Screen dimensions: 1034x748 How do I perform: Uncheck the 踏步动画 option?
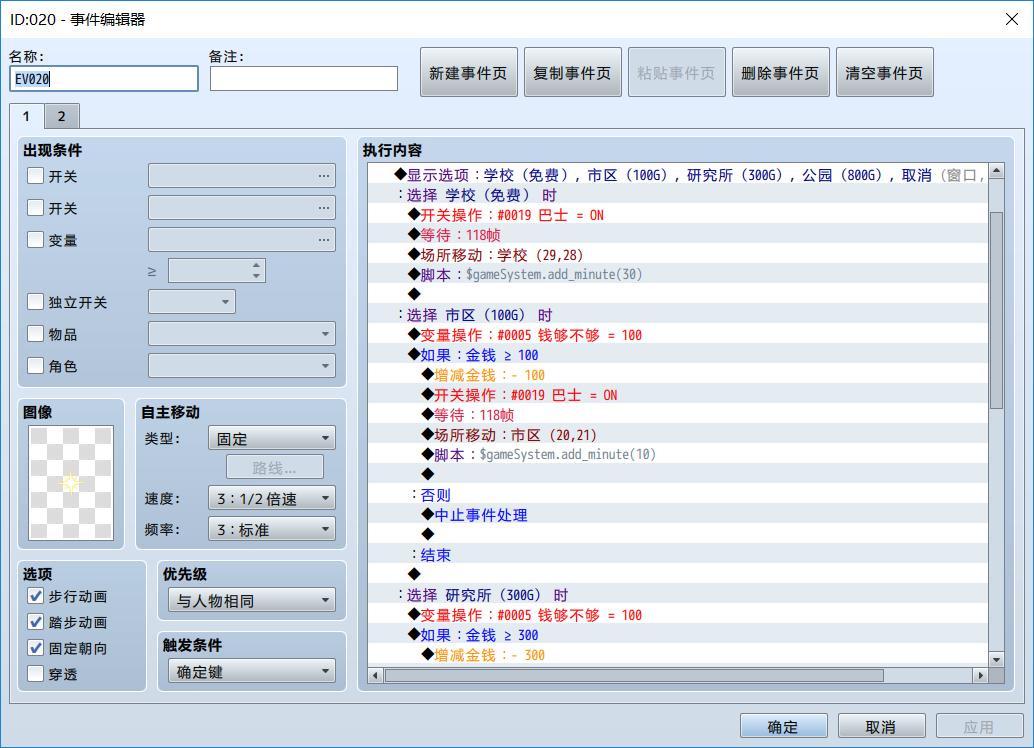coord(36,622)
